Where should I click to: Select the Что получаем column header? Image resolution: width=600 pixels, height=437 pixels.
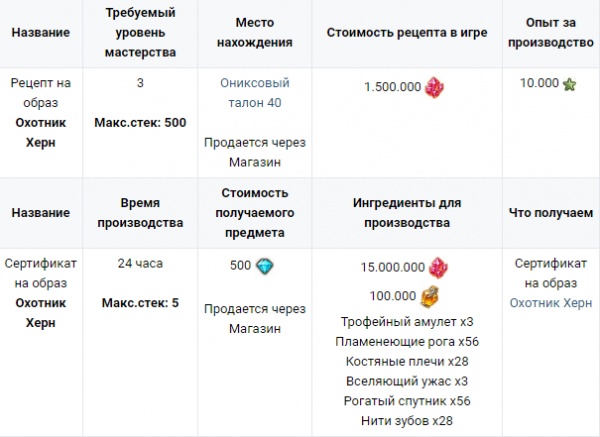click(x=551, y=212)
